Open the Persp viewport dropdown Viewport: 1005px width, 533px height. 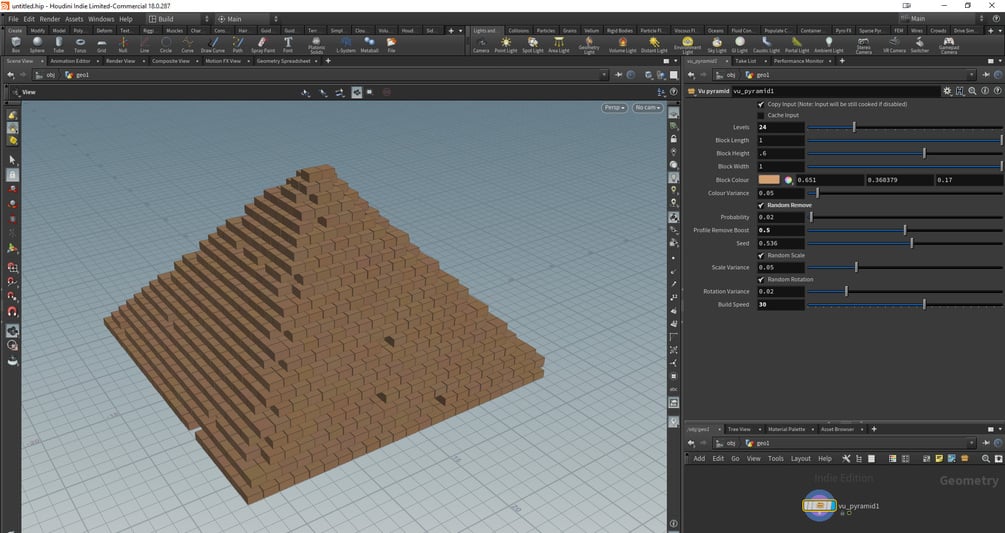coord(613,107)
